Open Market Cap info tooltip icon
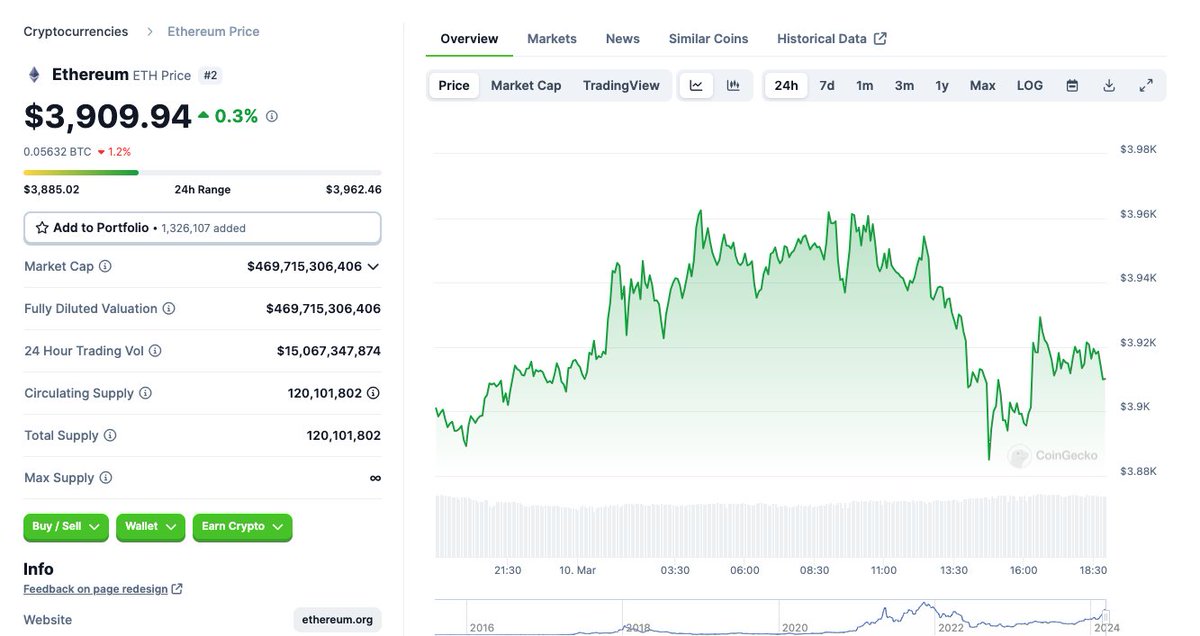 pyautogui.click(x=105, y=267)
